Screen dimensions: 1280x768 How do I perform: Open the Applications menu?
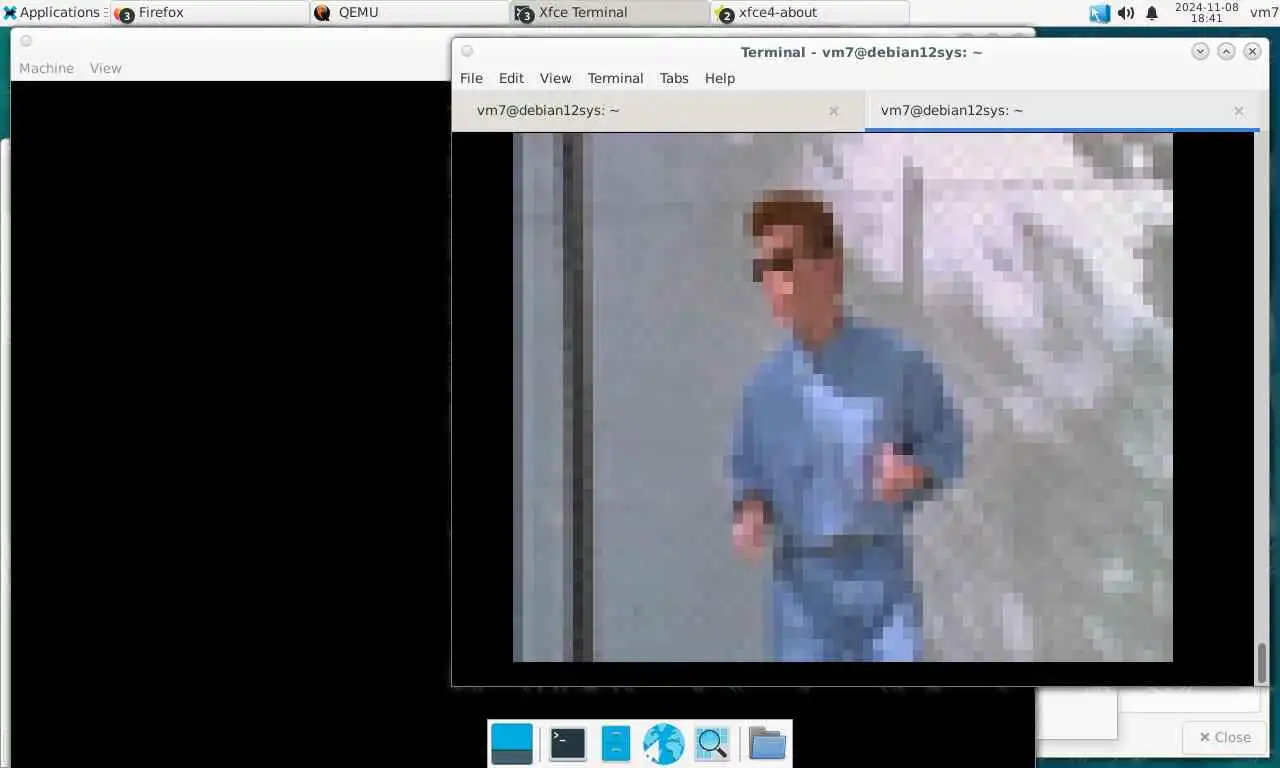pyautogui.click(x=52, y=13)
